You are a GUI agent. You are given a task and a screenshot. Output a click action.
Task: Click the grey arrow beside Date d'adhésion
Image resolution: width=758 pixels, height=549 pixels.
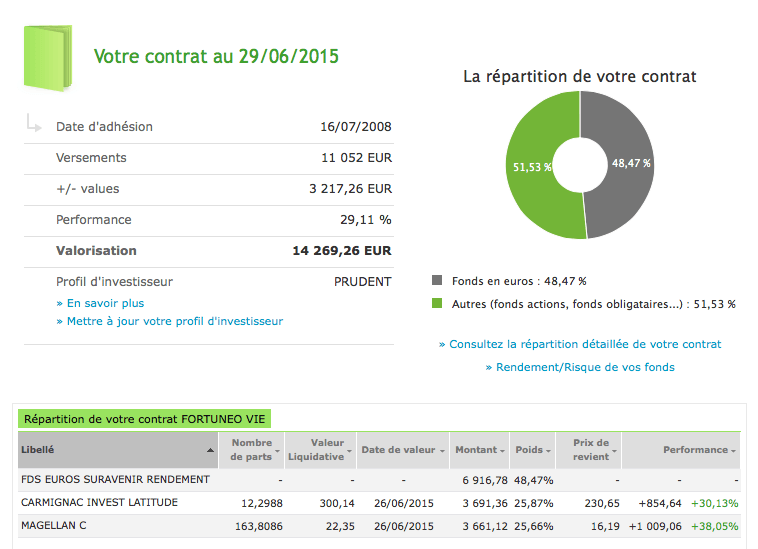(34, 125)
